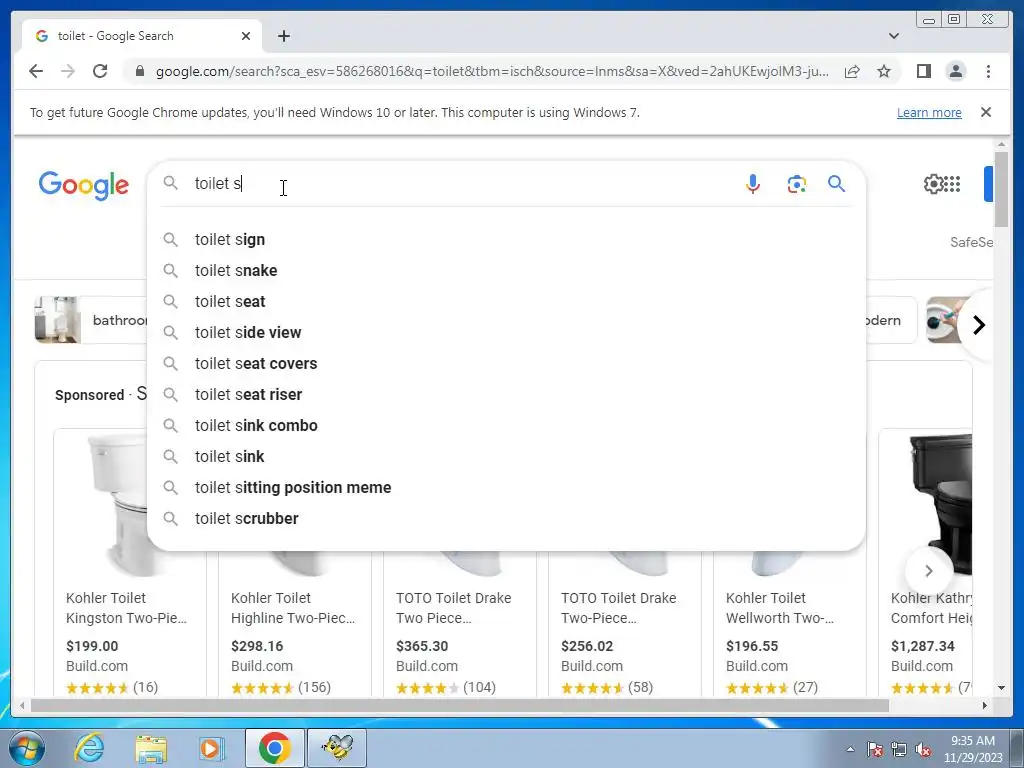This screenshot has height=768, width=1024.
Task: Open the Action Center flag icon
Action: click(874, 750)
